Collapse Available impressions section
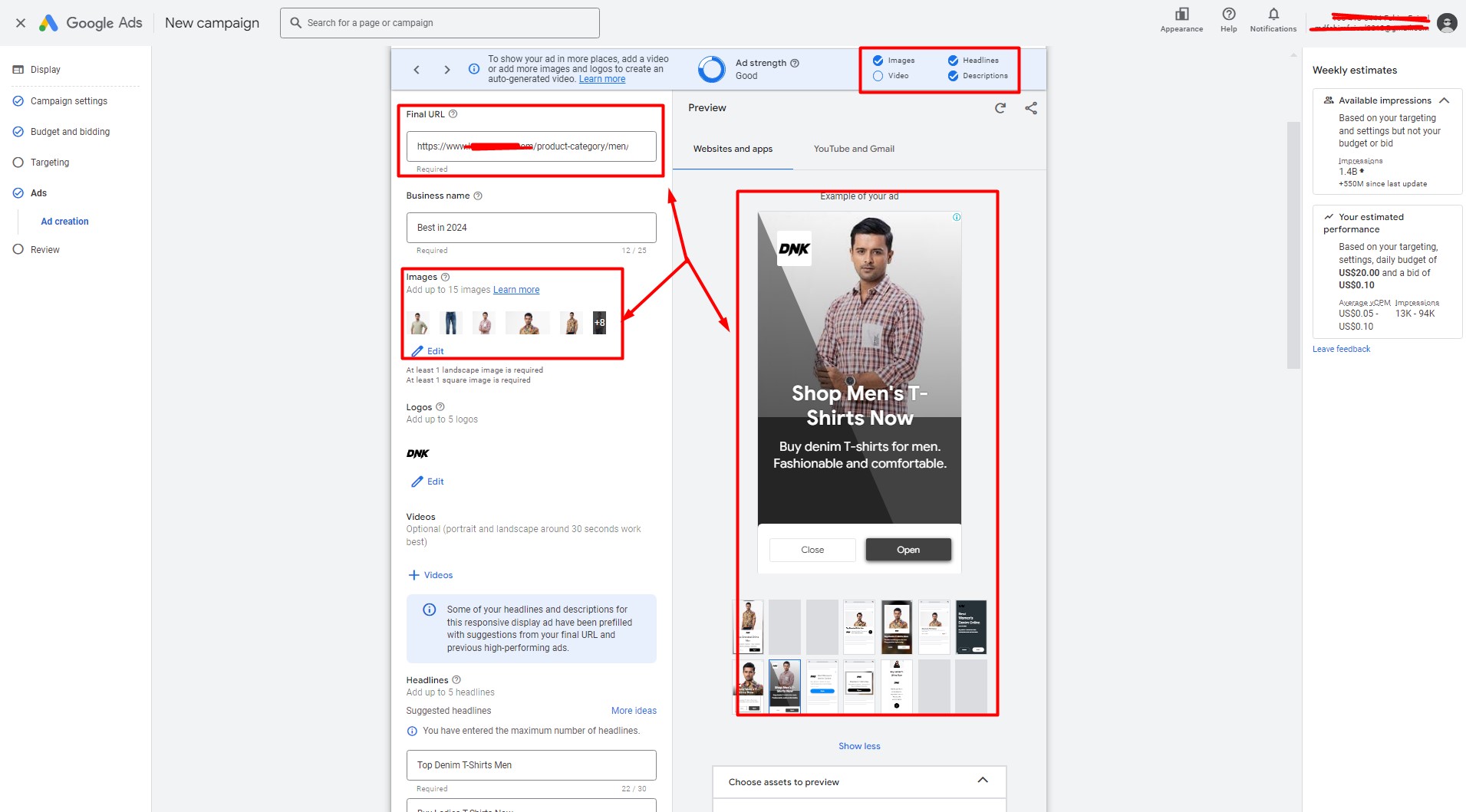Screen dimensions: 1466x812 click(1445, 100)
